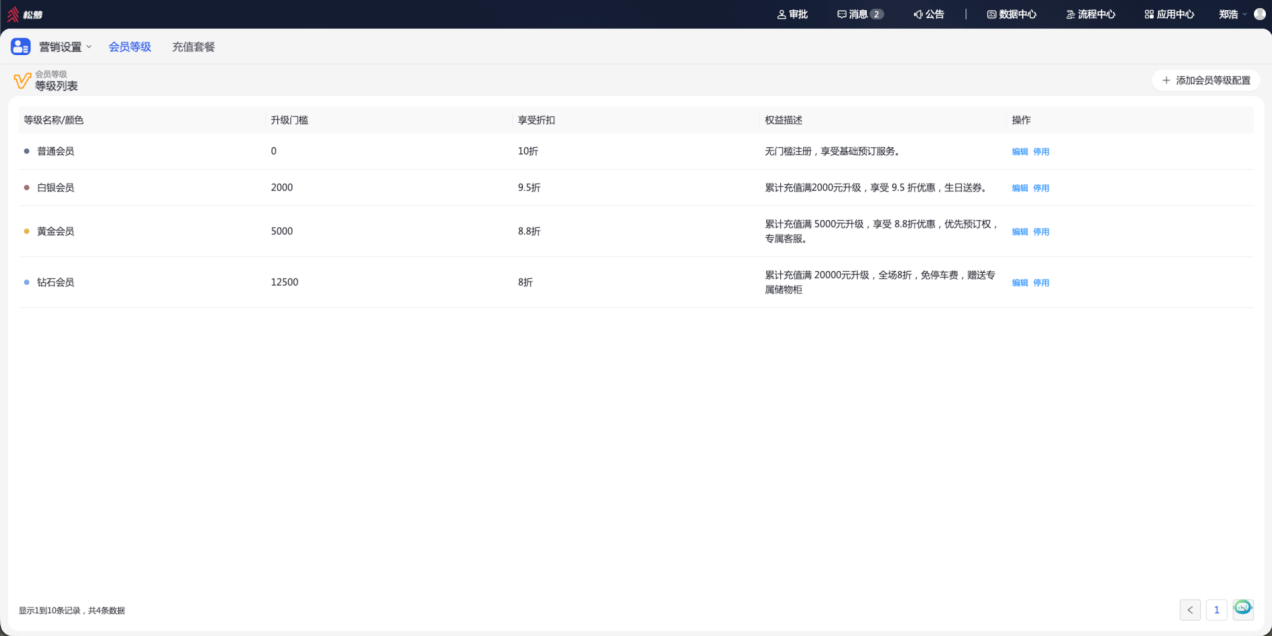Image resolution: width=1272 pixels, height=636 pixels.
Task: Click the 享受折扣 column header
Action: pyautogui.click(x=536, y=120)
